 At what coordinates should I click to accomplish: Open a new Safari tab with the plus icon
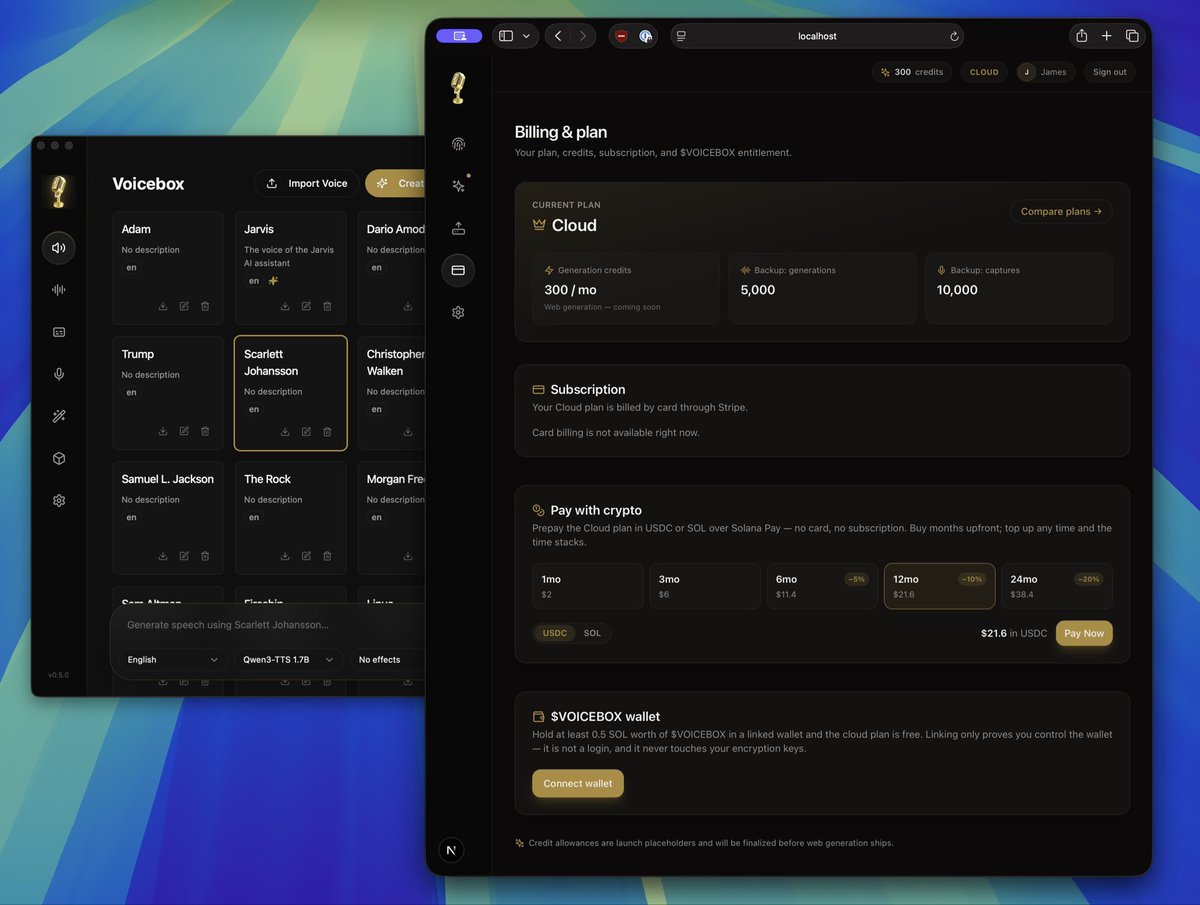1106,36
